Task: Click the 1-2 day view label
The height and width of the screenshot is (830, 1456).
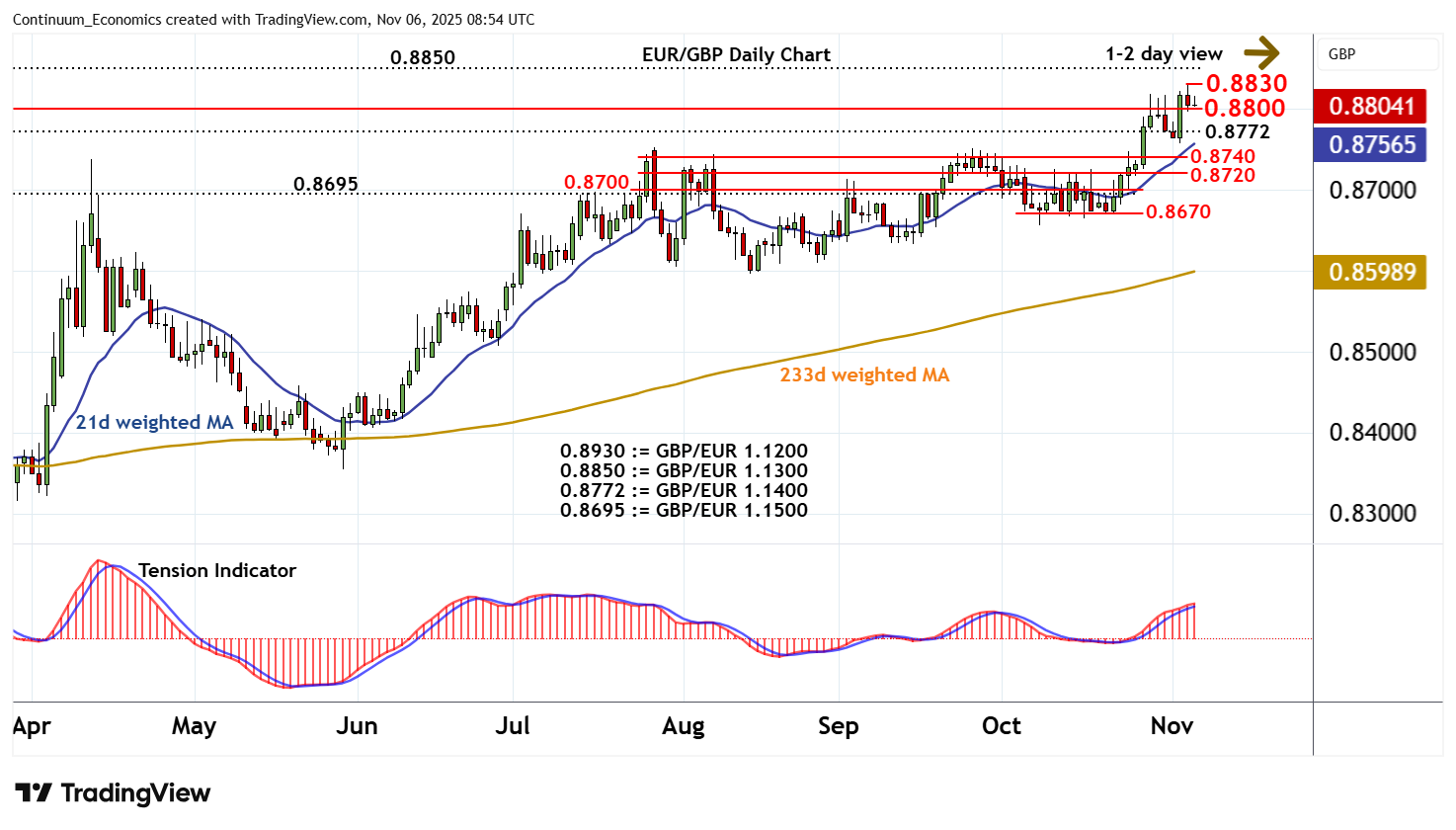Action: (1164, 53)
